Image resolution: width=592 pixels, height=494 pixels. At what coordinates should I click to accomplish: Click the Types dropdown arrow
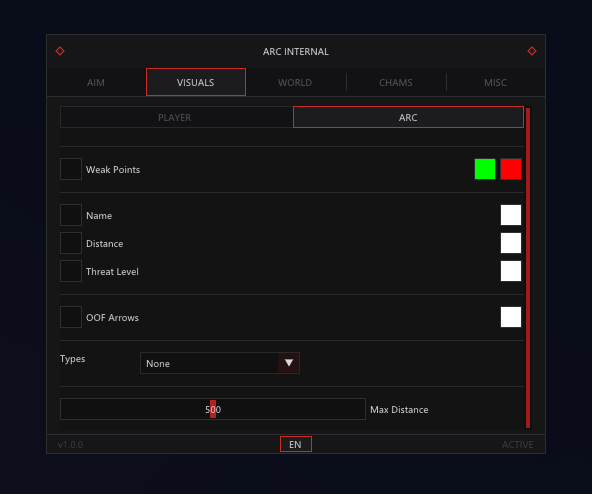tap(289, 363)
